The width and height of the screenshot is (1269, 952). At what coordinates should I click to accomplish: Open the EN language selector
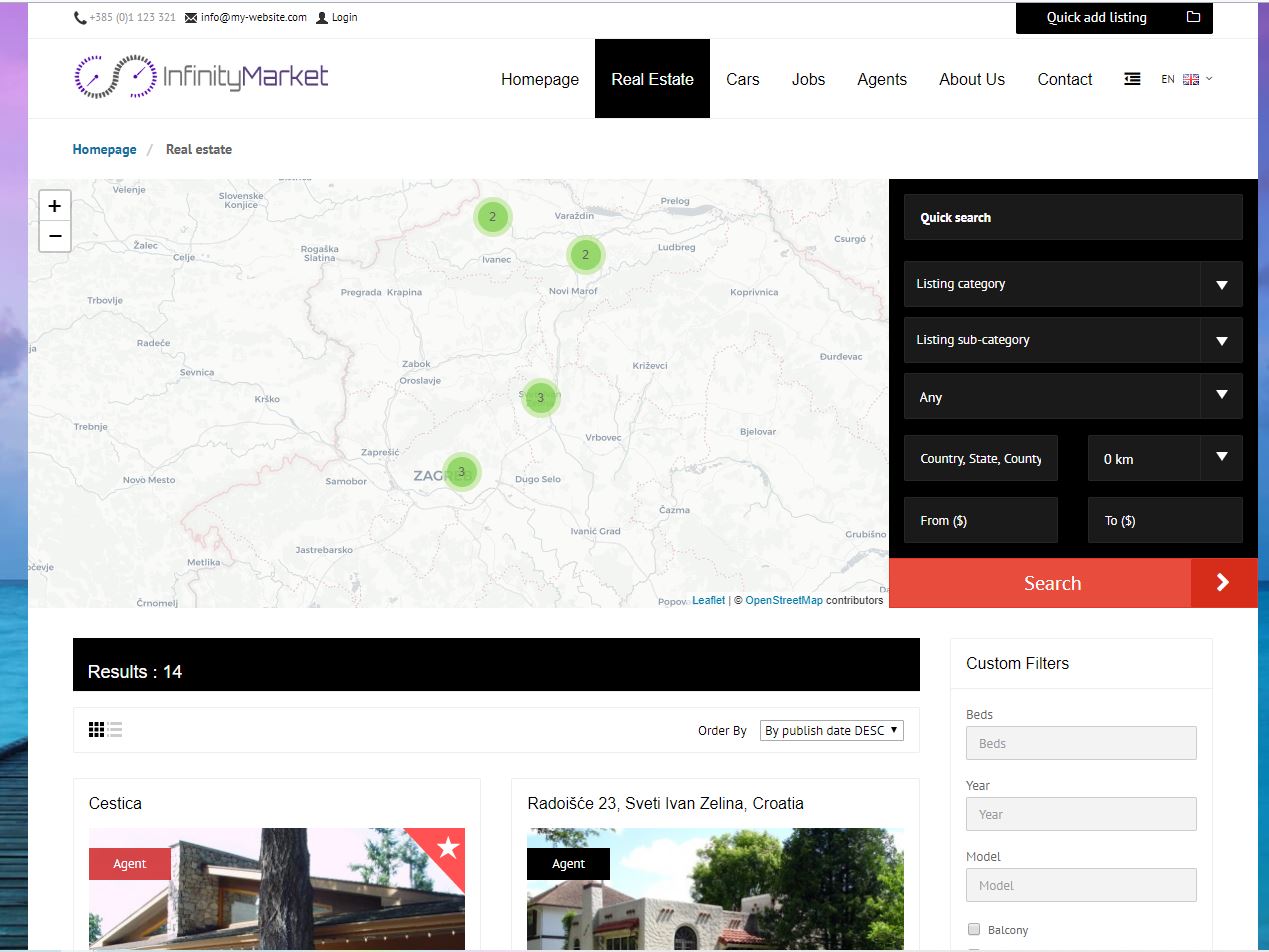1186,79
